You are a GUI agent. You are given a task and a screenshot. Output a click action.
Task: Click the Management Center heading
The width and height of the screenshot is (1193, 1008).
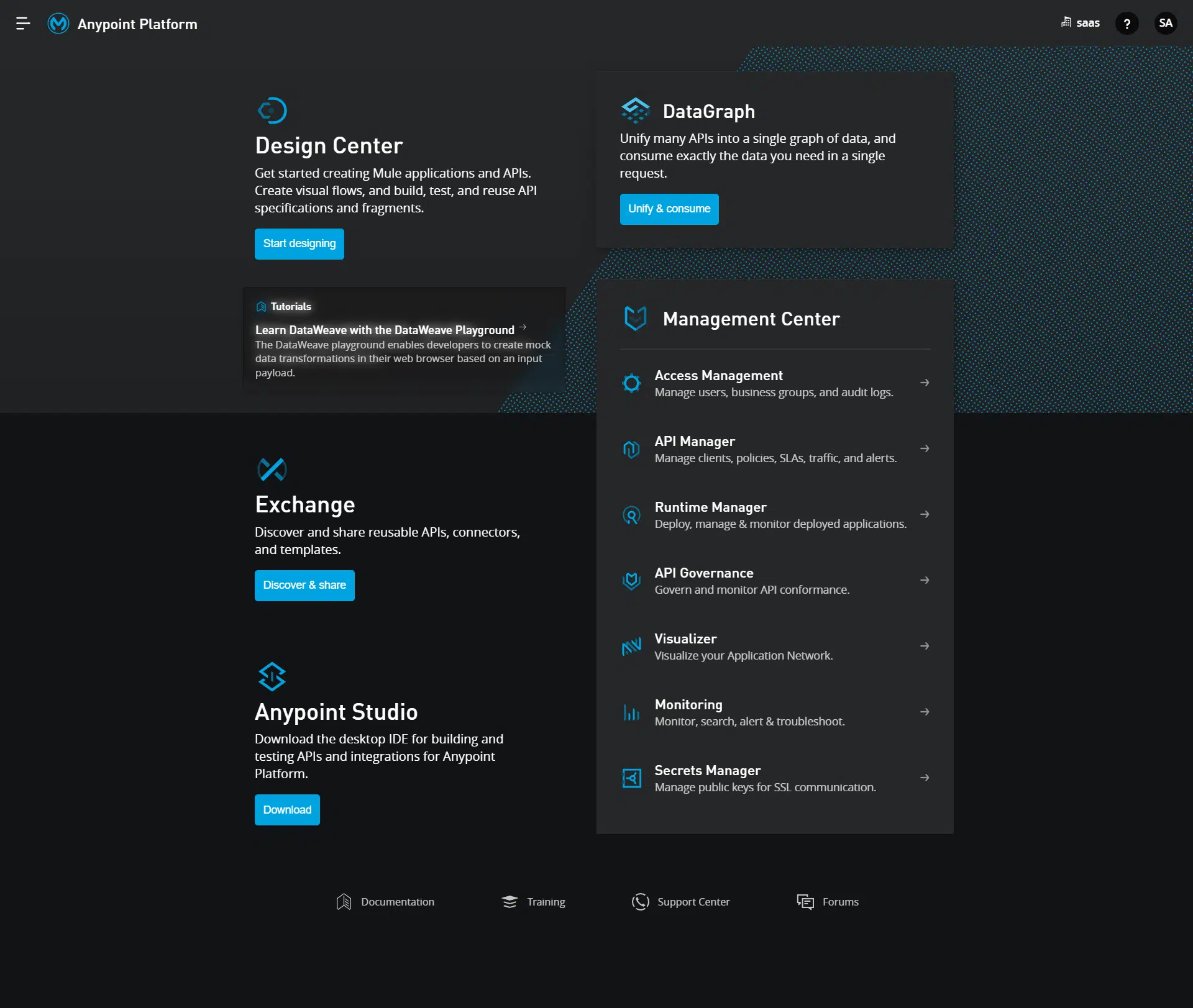pos(751,319)
